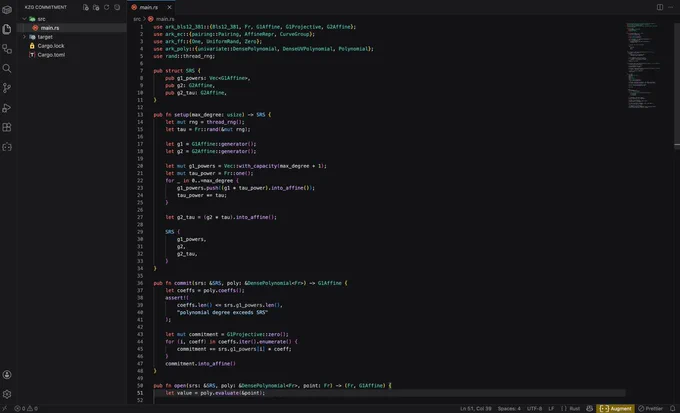Open the Run and Debug view

(x=7, y=108)
